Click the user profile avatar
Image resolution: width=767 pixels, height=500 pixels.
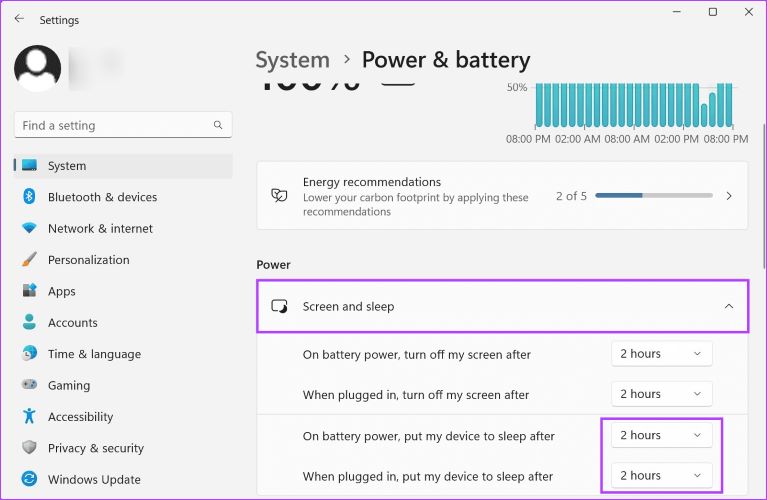[38, 68]
